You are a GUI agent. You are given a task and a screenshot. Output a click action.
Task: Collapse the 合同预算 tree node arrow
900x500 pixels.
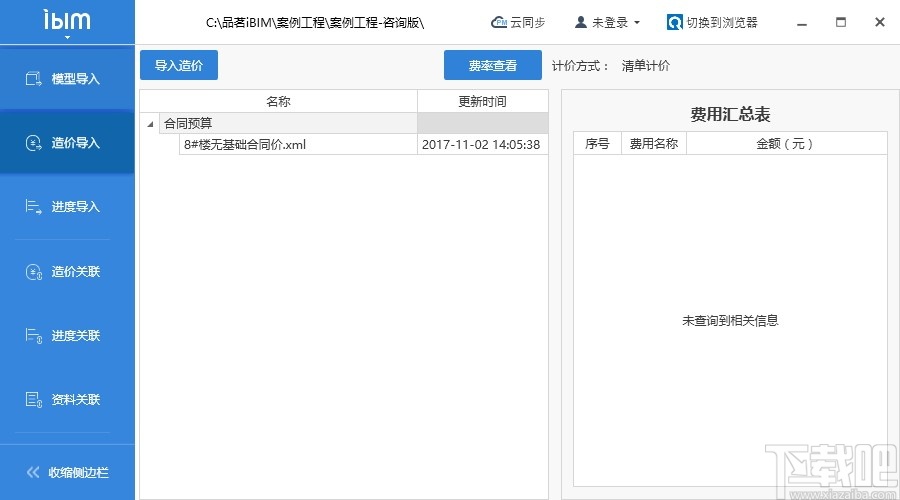tap(150, 124)
